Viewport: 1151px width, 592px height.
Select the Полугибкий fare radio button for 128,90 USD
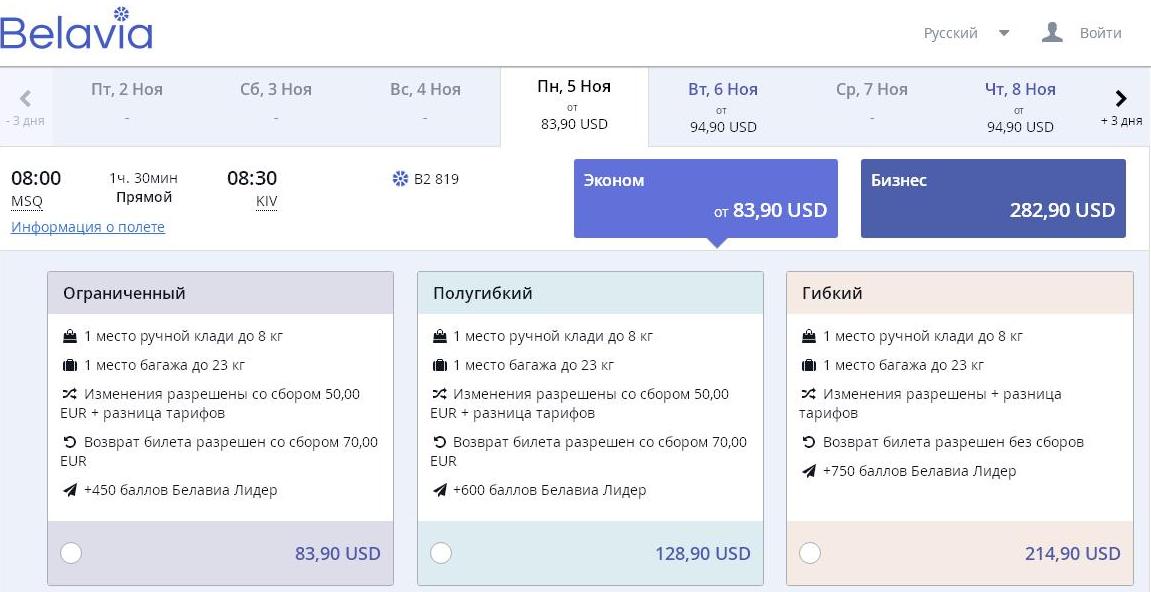tap(440, 553)
